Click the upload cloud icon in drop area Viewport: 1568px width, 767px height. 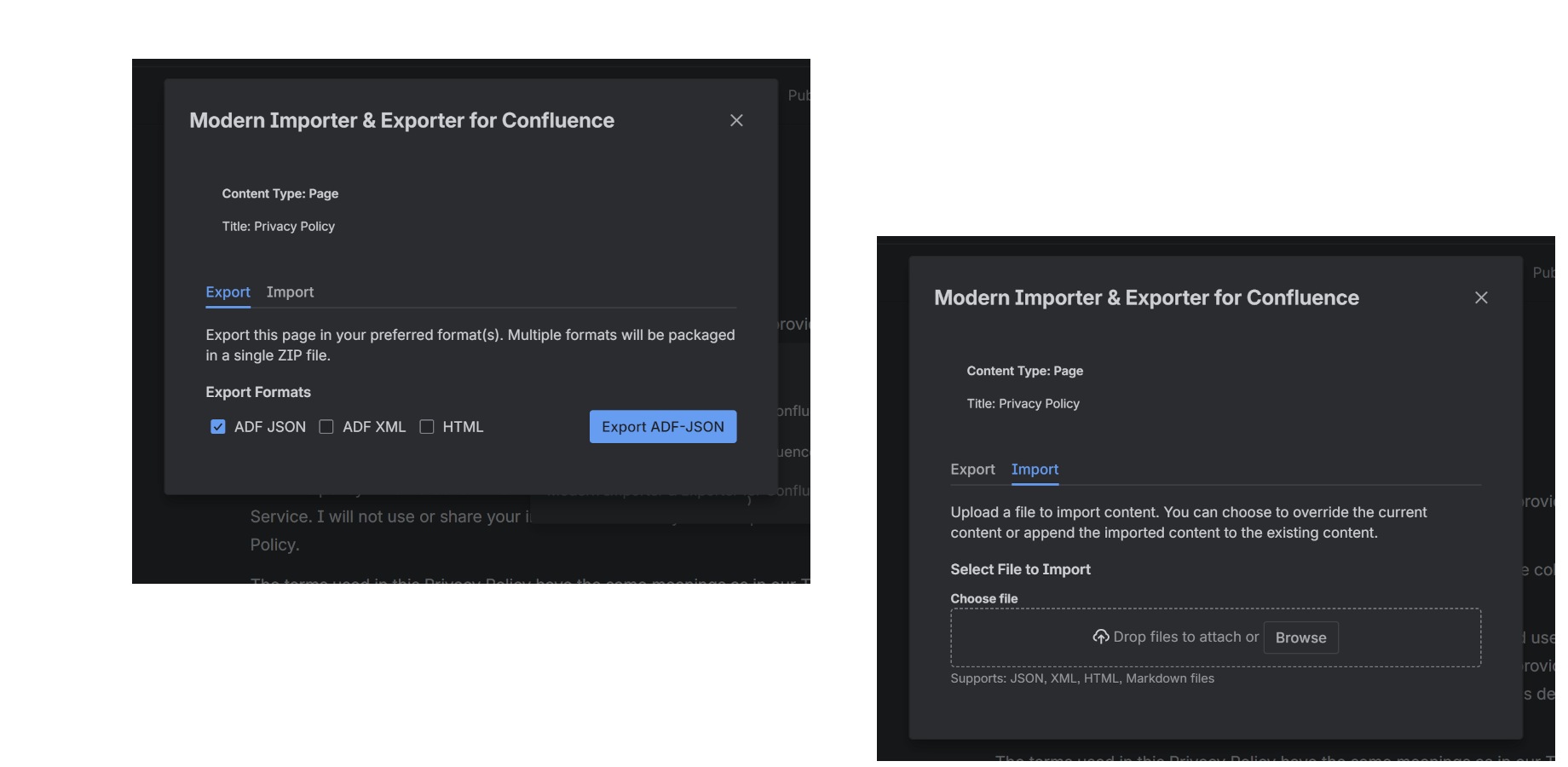pos(1101,637)
